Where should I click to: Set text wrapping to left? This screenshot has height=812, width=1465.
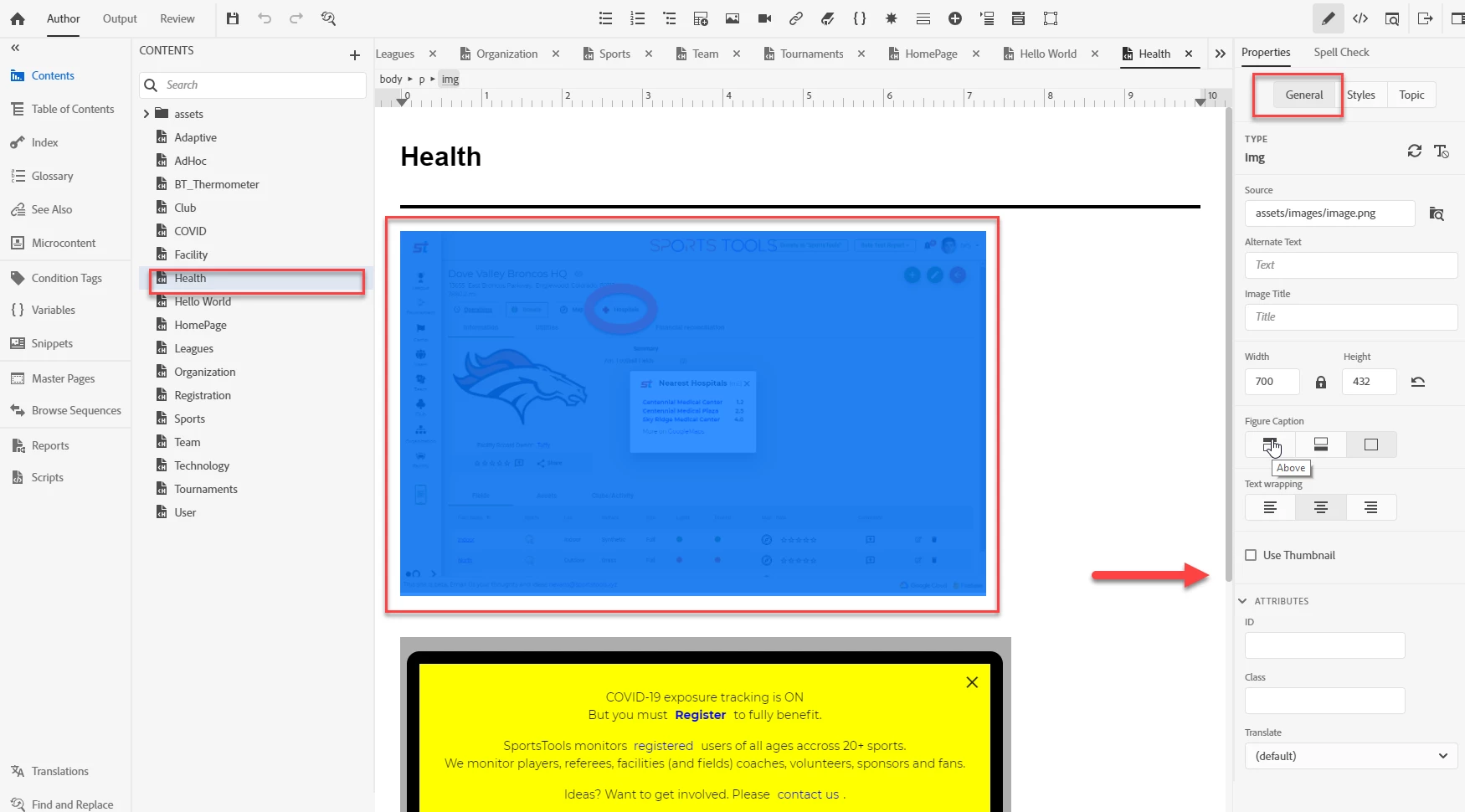[x=1270, y=507]
